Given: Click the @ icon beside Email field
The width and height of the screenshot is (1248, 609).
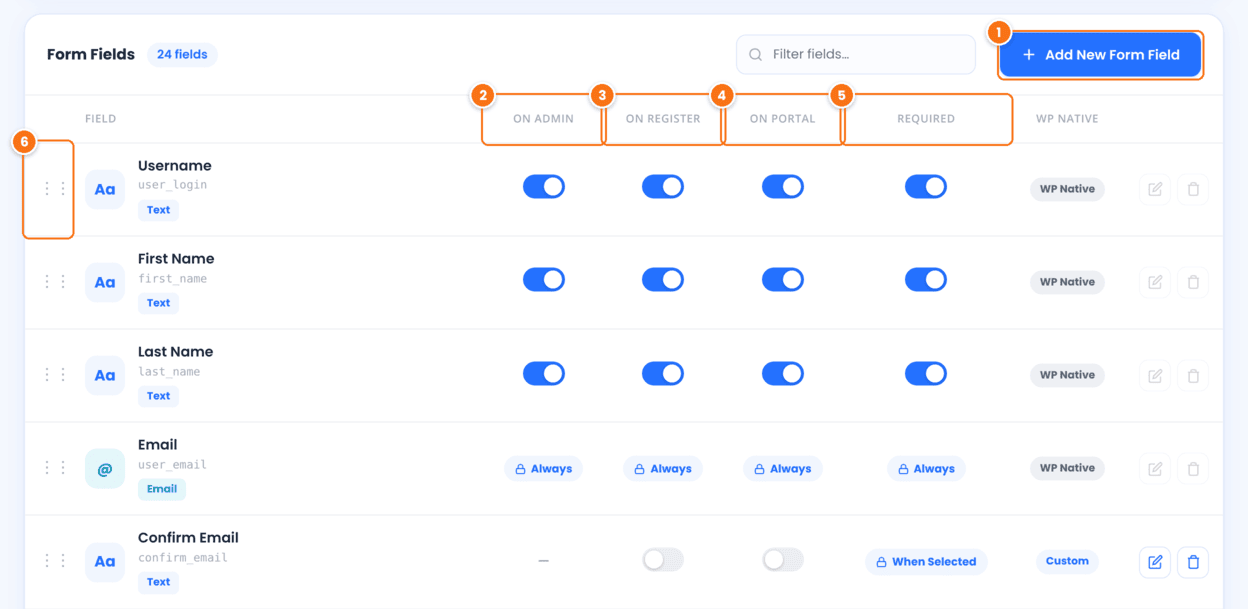Looking at the screenshot, I should [105, 468].
